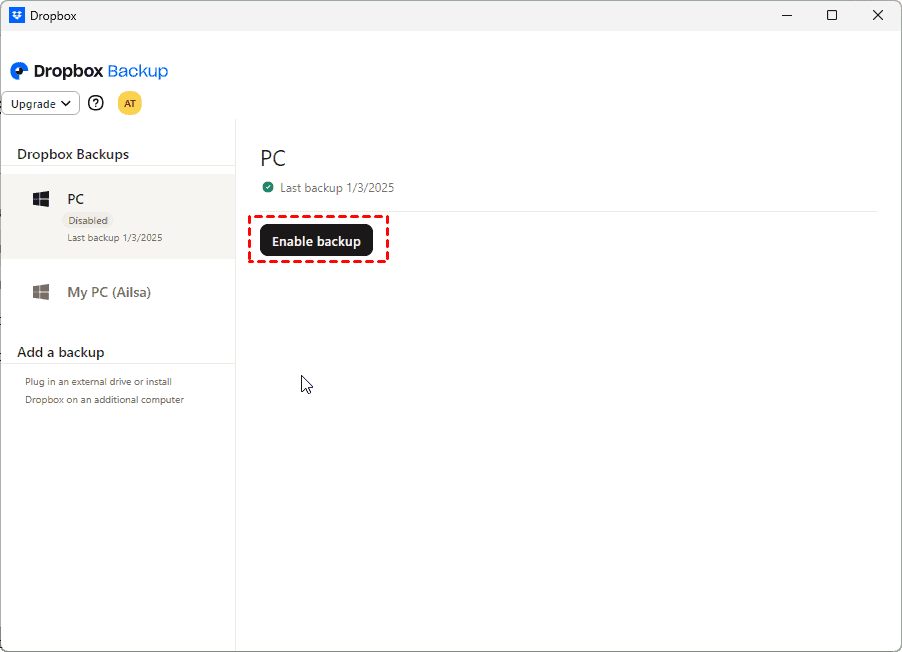
Task: Close the Dropbox window
Action: pyautogui.click(x=878, y=16)
